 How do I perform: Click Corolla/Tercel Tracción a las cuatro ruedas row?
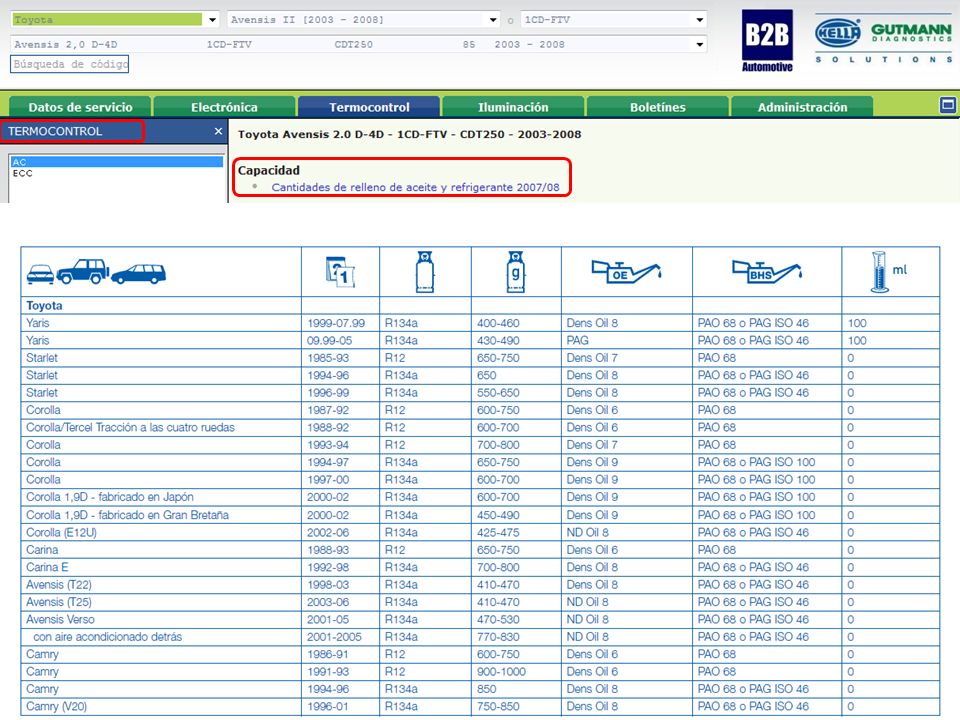coord(130,427)
